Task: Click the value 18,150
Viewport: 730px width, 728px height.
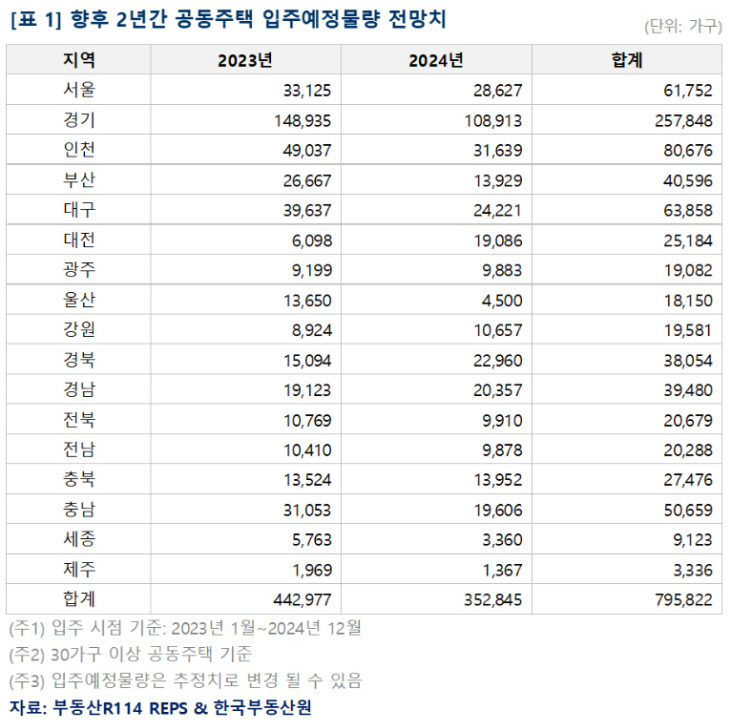Action: [x=688, y=301]
